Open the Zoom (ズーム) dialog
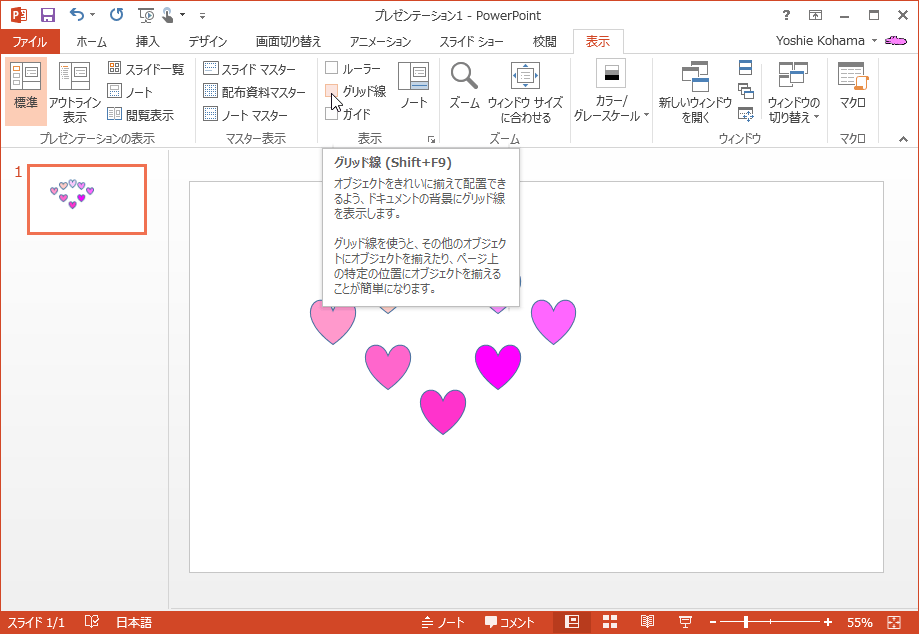This screenshot has width=919, height=634. tap(464, 86)
